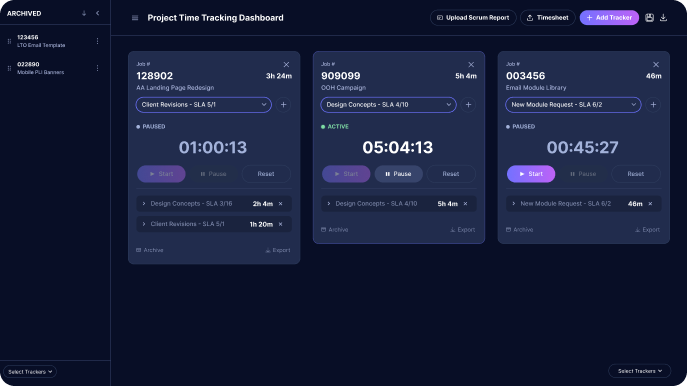The height and width of the screenshot is (386, 687).
Task: Open options menu for archived 022890
Action: tap(97, 68)
